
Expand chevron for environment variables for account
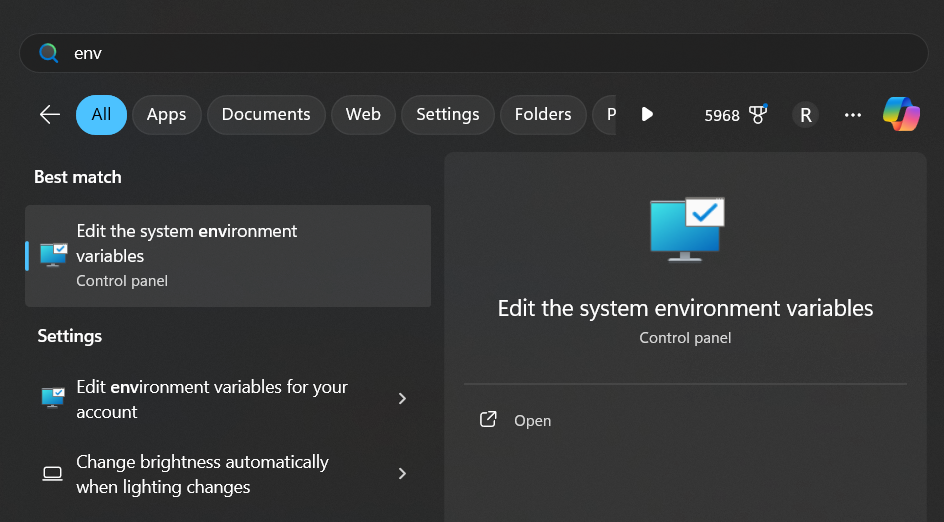pos(402,399)
